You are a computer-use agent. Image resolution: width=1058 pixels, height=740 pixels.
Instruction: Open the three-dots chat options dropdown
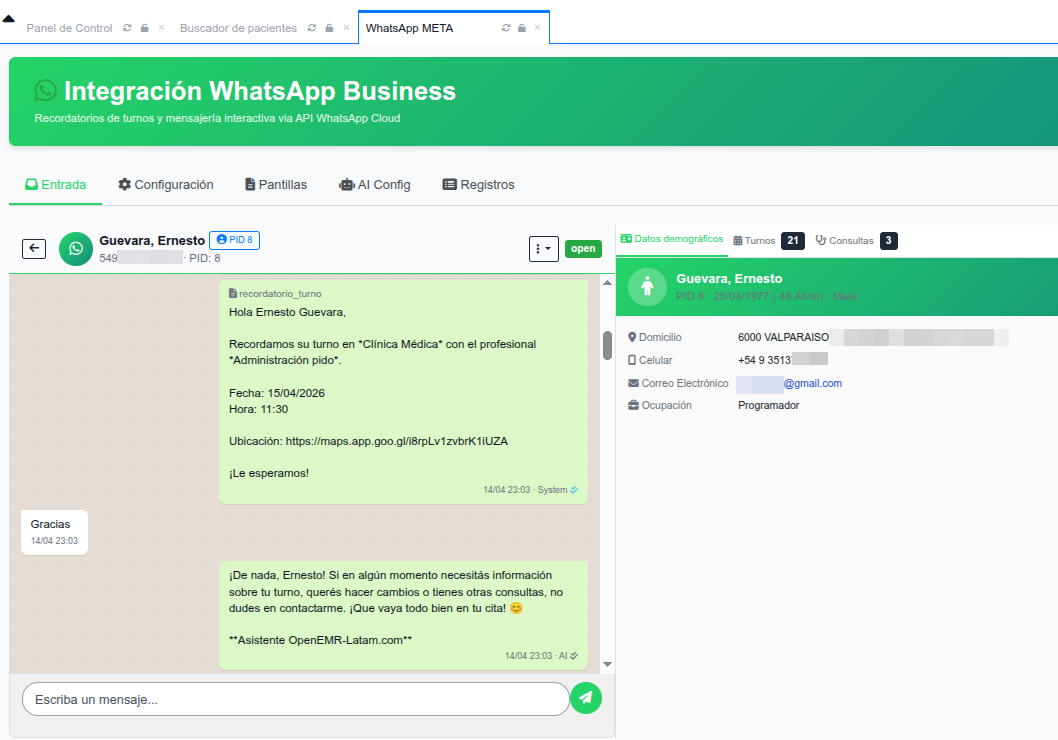[x=543, y=249]
